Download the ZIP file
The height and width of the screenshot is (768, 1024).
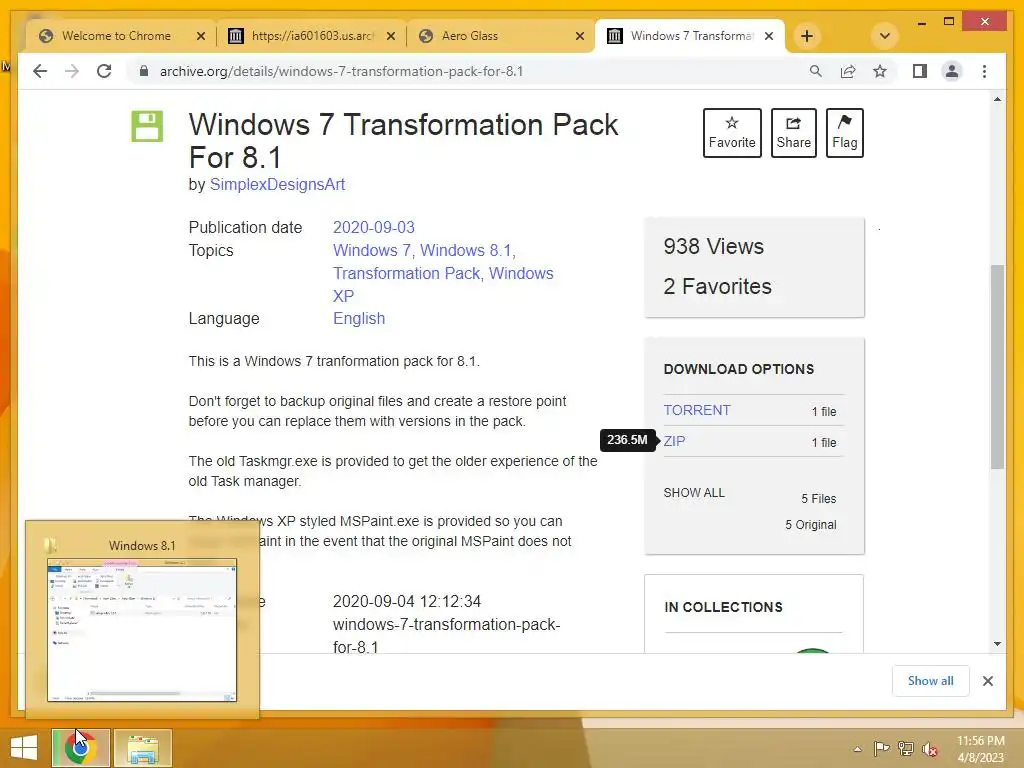pos(674,441)
